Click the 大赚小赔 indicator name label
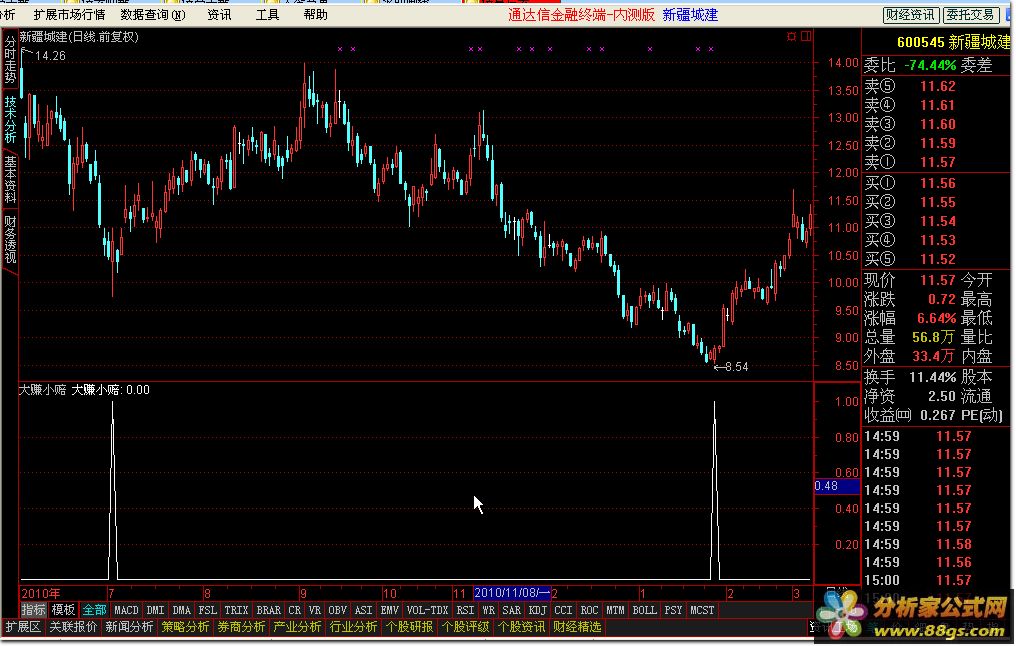Viewport: 1016px width, 646px height. click(42, 390)
